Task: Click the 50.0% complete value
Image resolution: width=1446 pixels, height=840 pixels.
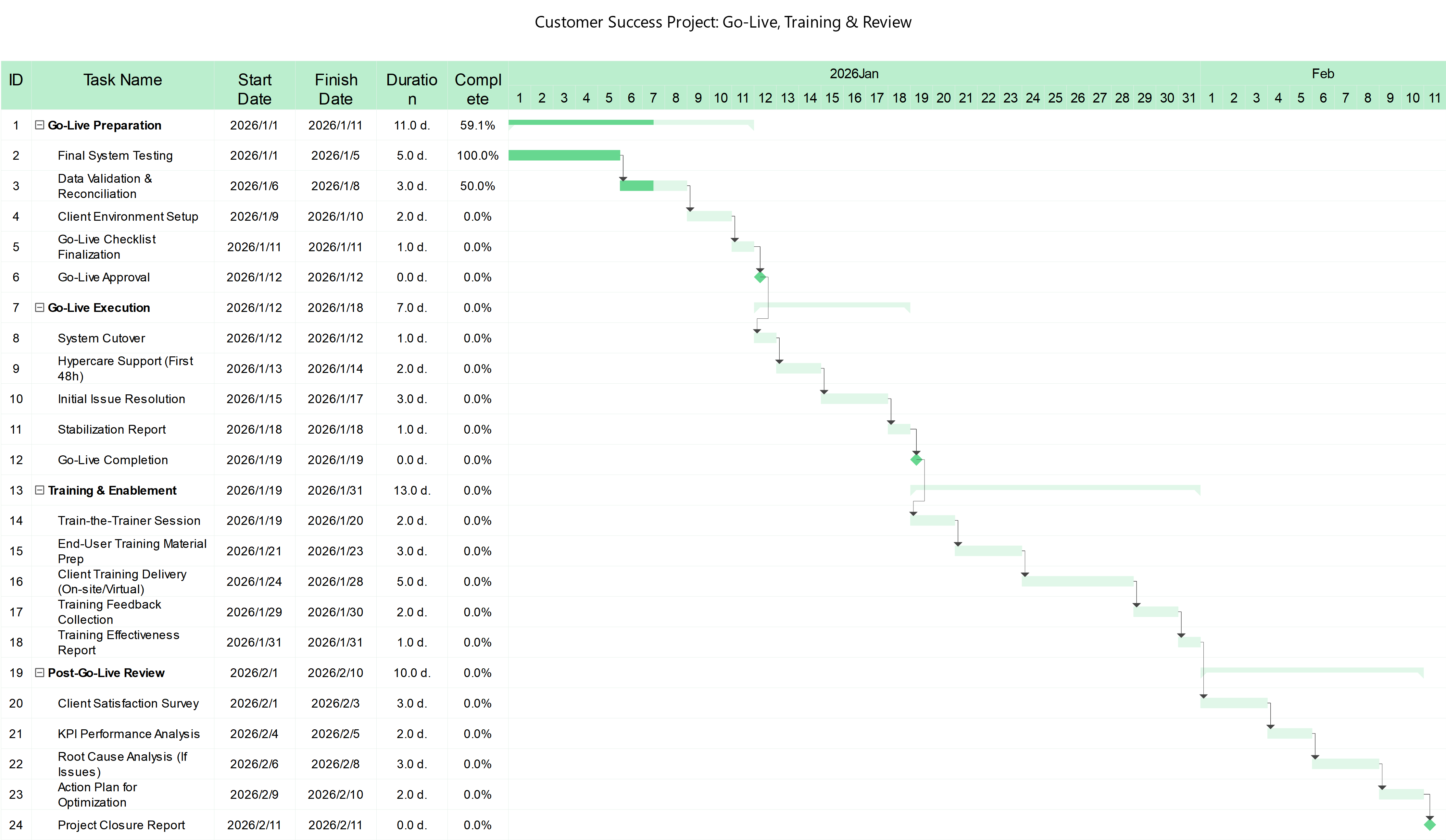Action: coord(477,186)
